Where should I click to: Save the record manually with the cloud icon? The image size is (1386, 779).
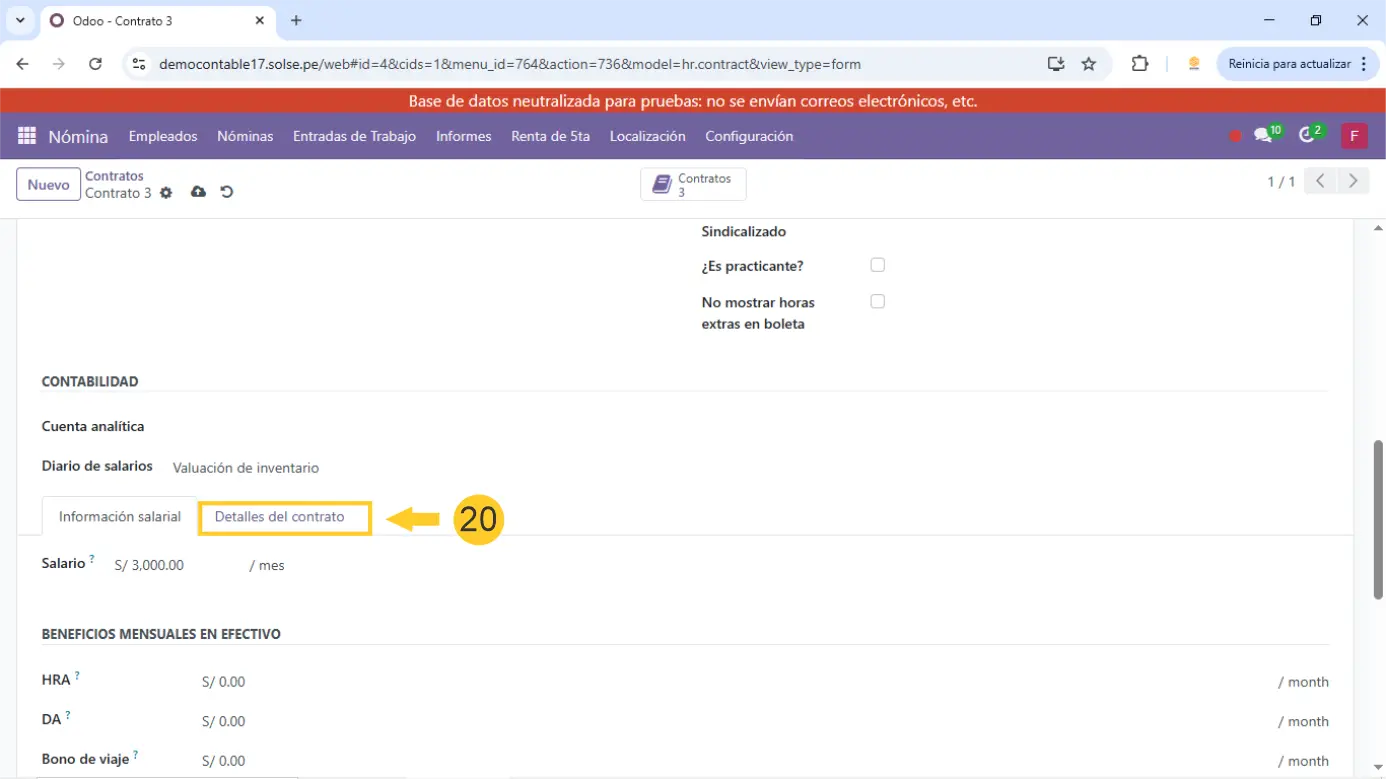pyautogui.click(x=198, y=192)
